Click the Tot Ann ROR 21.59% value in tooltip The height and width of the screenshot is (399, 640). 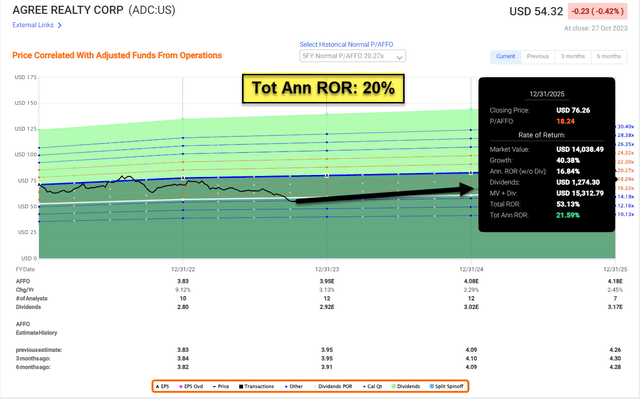click(x=568, y=215)
